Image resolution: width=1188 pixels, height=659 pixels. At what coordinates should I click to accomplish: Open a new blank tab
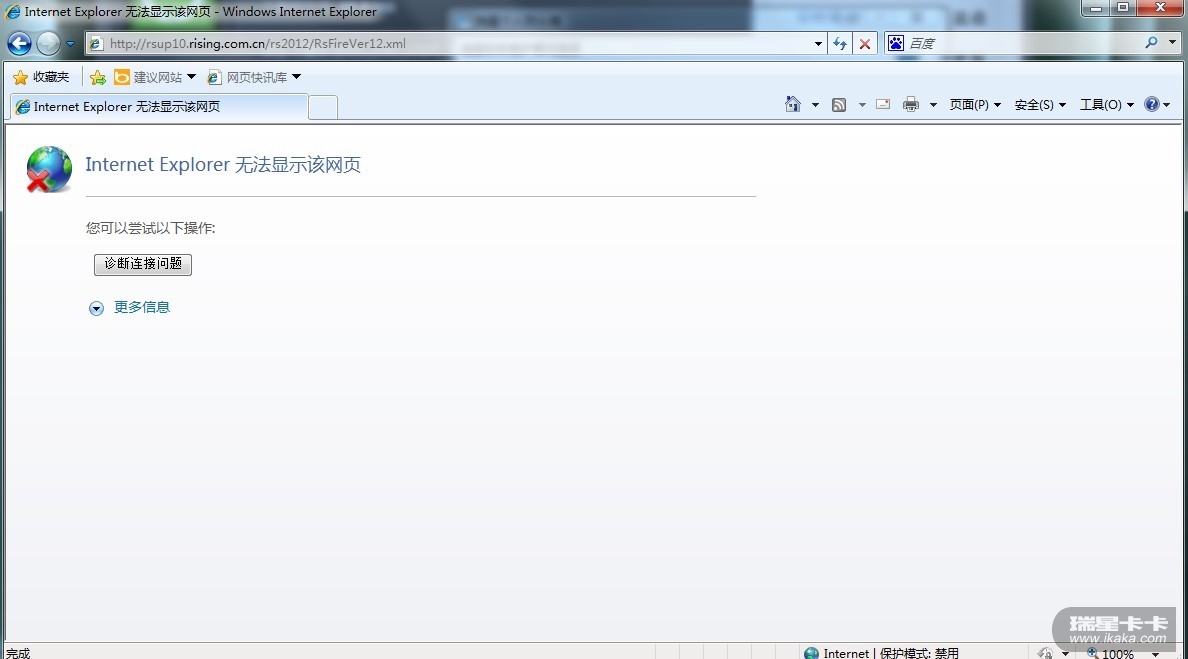coord(324,108)
